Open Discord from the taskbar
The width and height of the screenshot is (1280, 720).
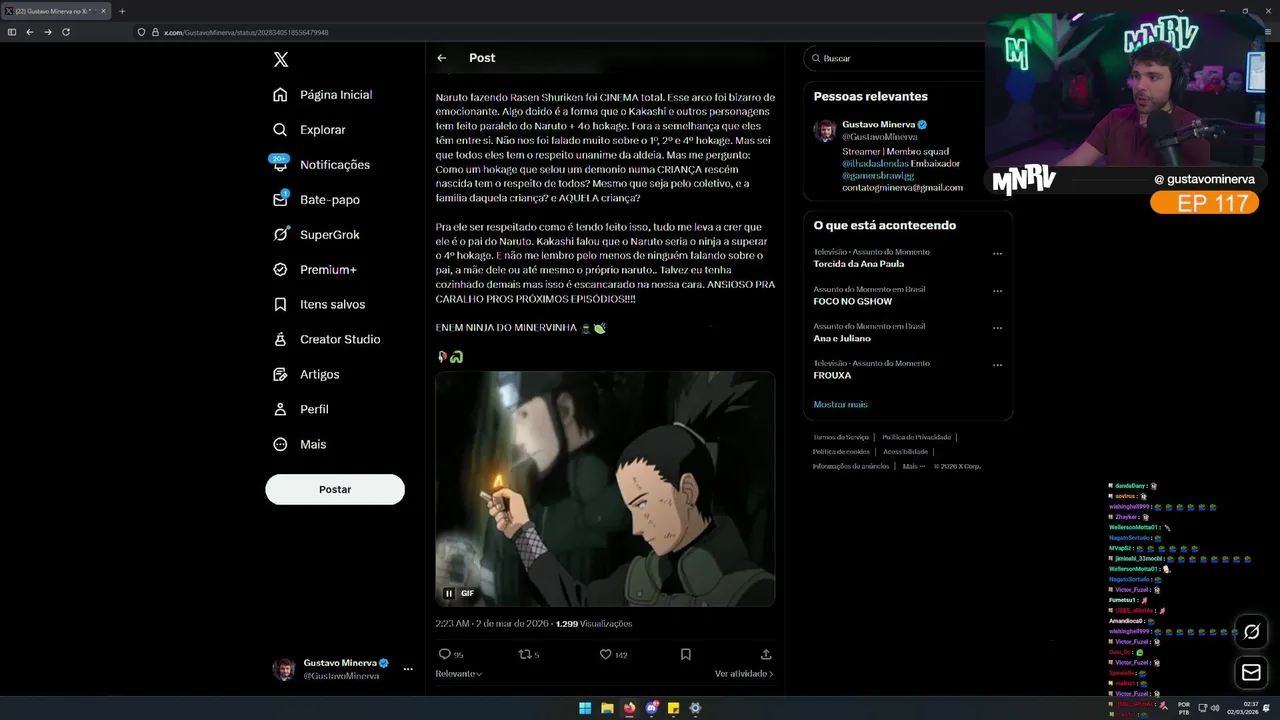[x=651, y=708]
